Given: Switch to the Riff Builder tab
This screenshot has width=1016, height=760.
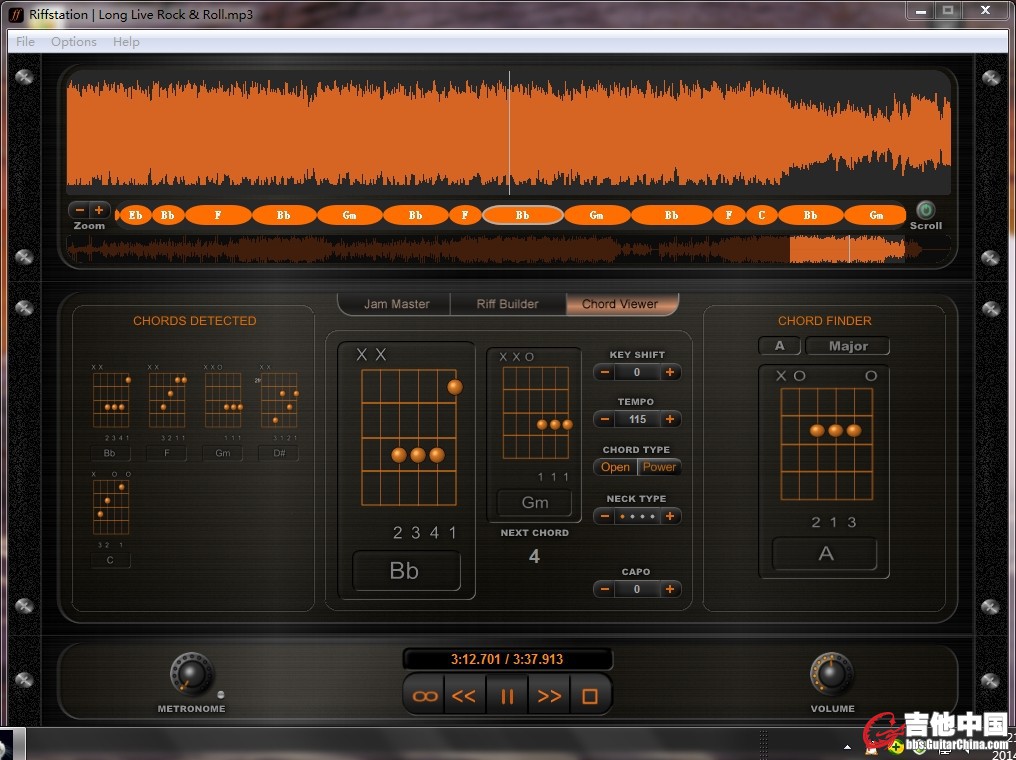Looking at the screenshot, I should 507,304.
